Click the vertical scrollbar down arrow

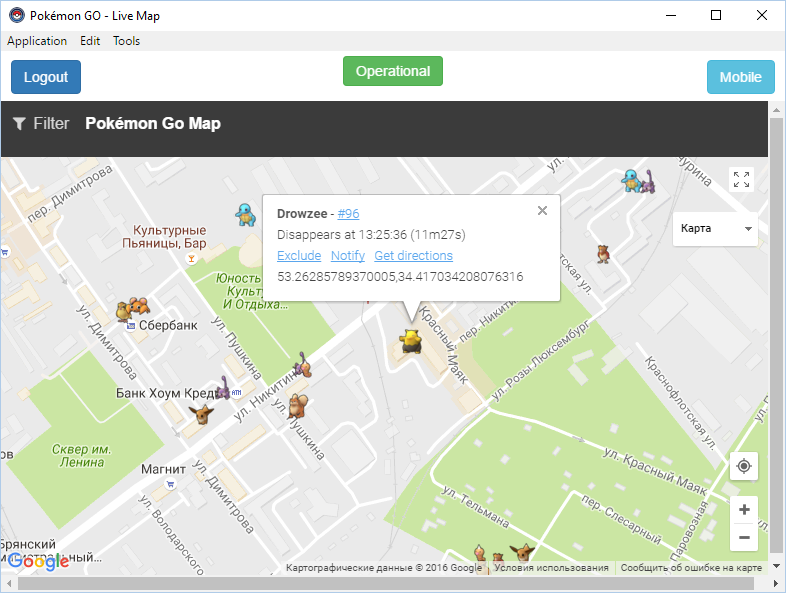pos(776,566)
